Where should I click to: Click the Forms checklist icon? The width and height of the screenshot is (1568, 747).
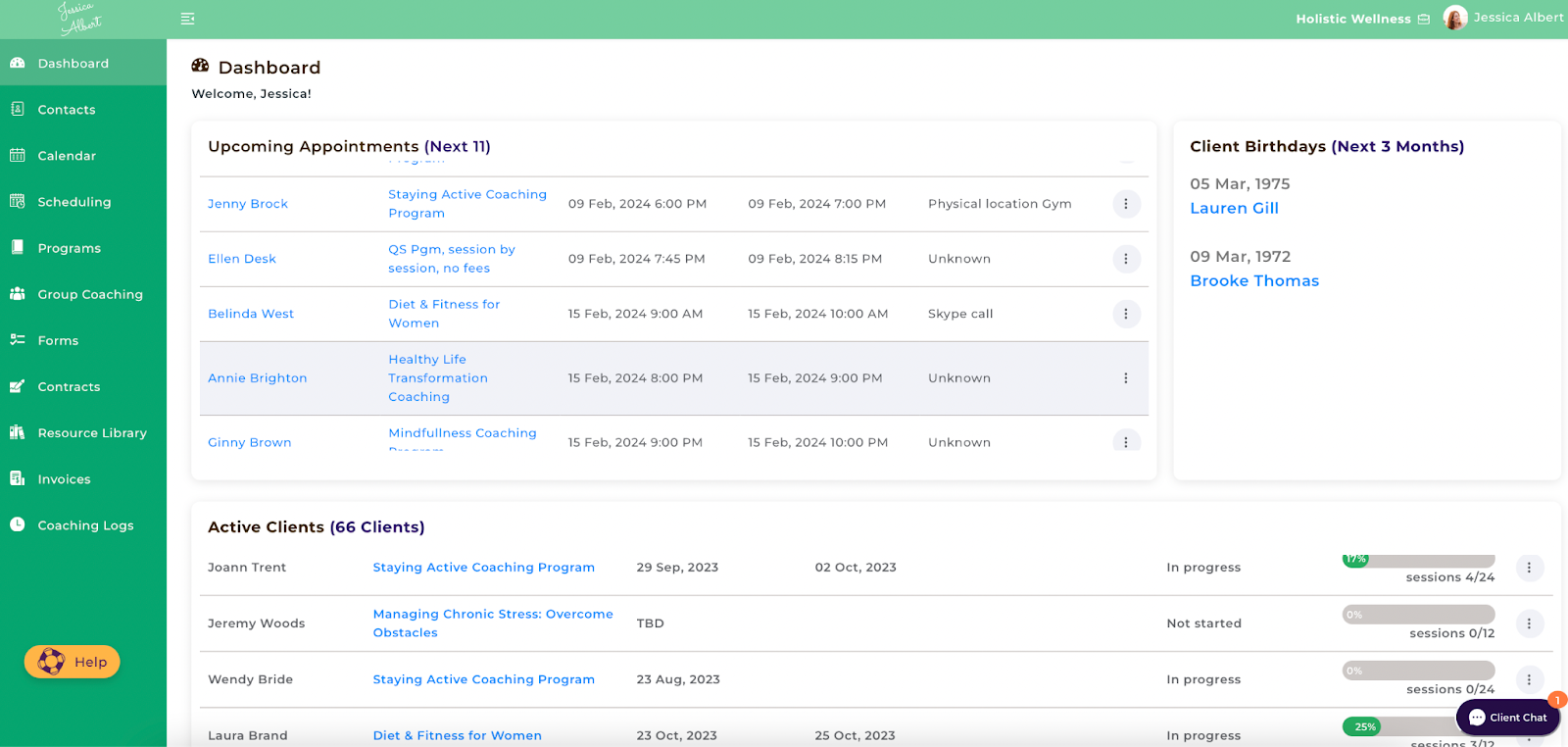point(17,339)
